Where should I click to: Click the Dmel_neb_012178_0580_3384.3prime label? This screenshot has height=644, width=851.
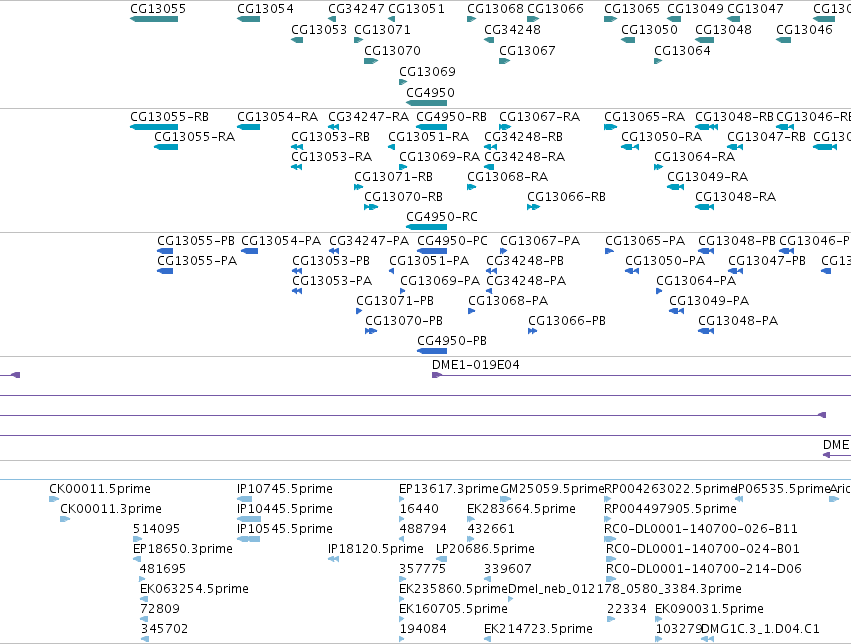pos(625,589)
